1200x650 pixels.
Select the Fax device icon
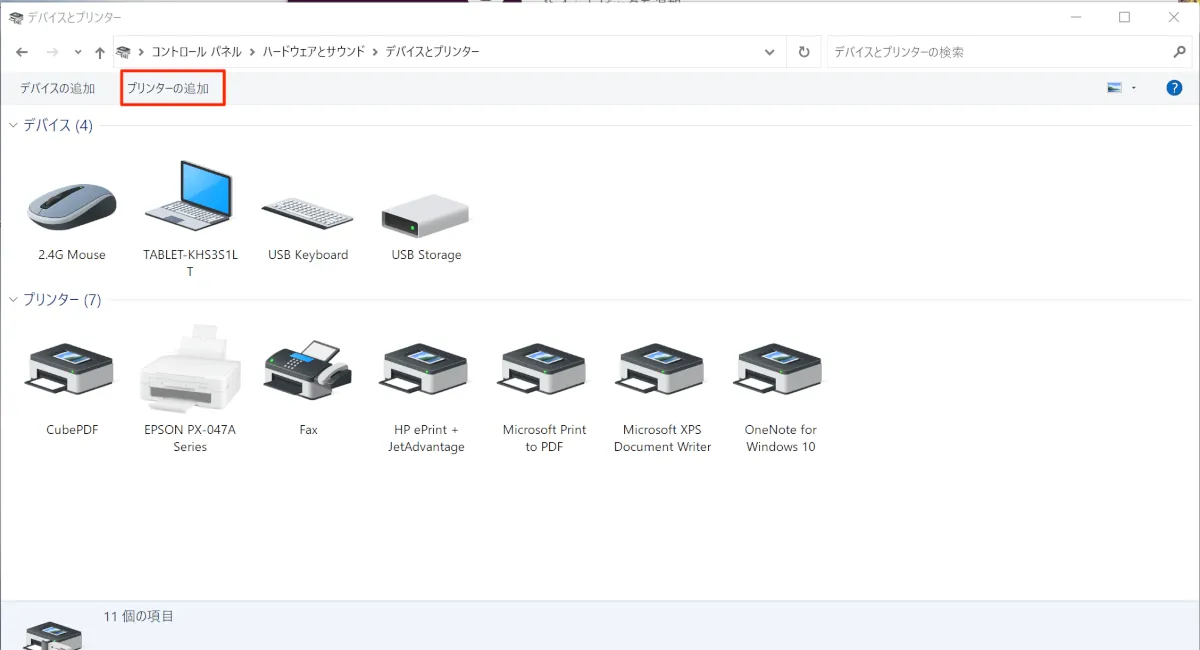pyautogui.click(x=307, y=371)
